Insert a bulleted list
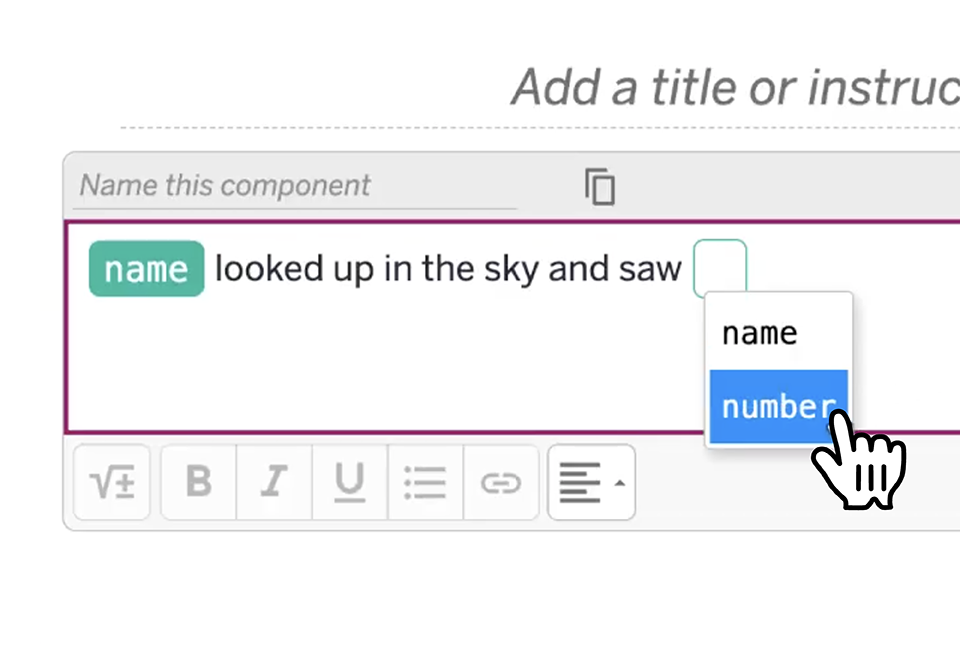This screenshot has height=650, width=960. click(x=425, y=483)
